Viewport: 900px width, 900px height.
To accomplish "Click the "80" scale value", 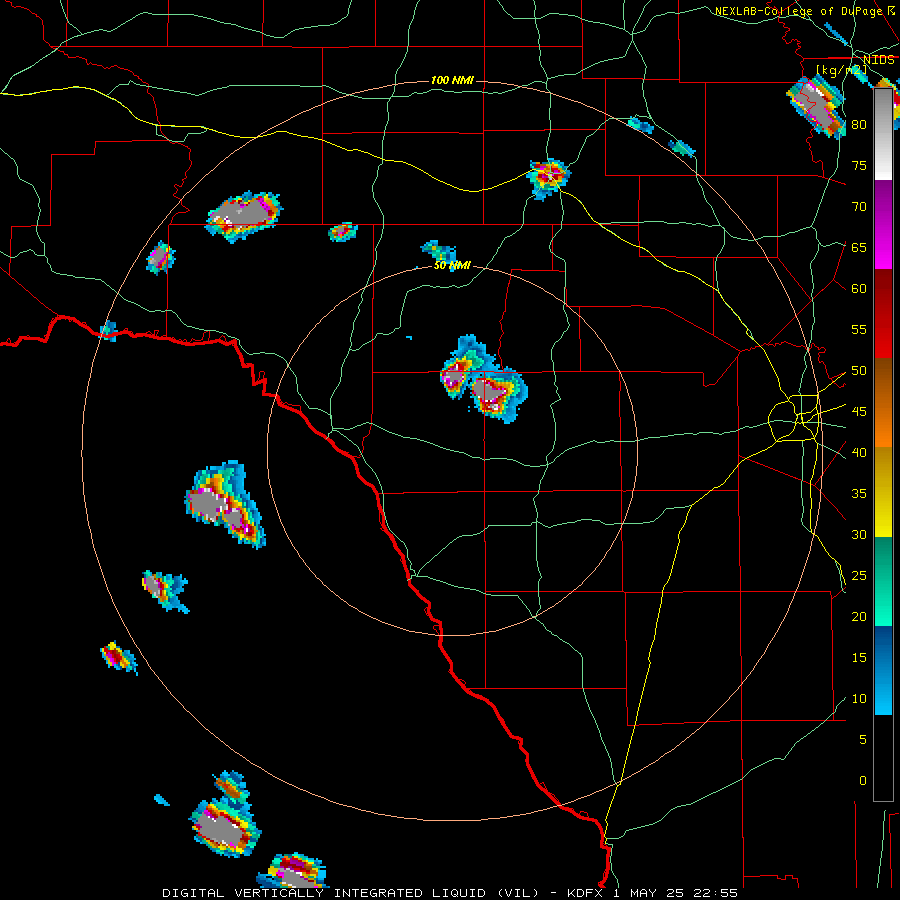I will 859,125.
